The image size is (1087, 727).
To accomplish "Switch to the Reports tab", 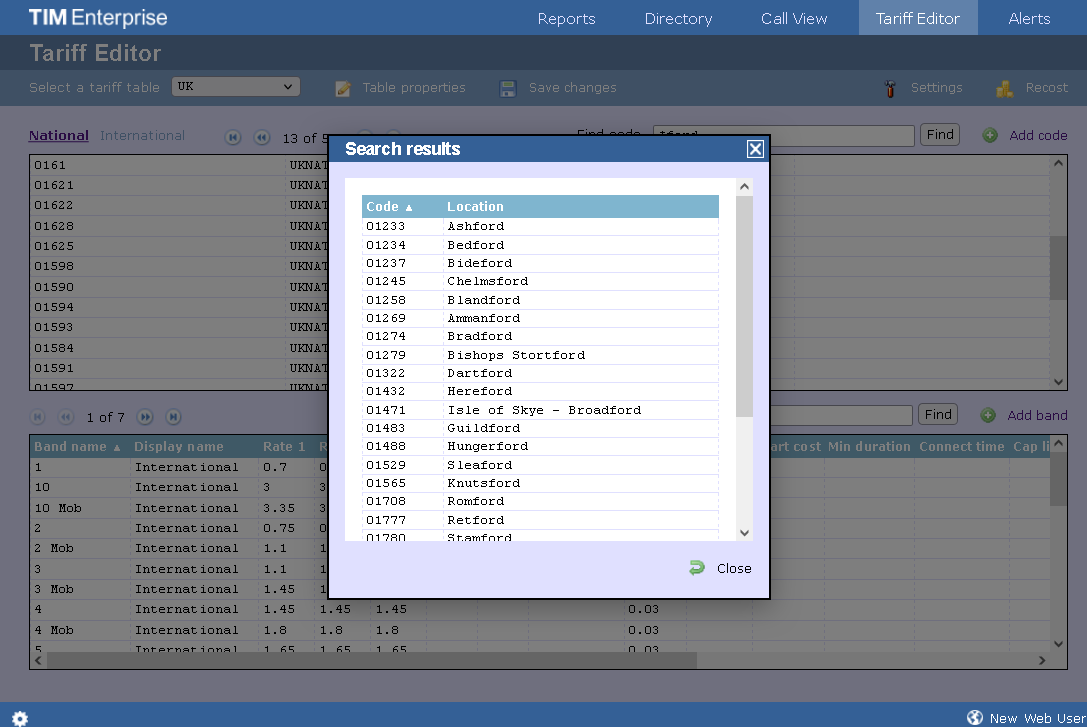I will tap(566, 18).
